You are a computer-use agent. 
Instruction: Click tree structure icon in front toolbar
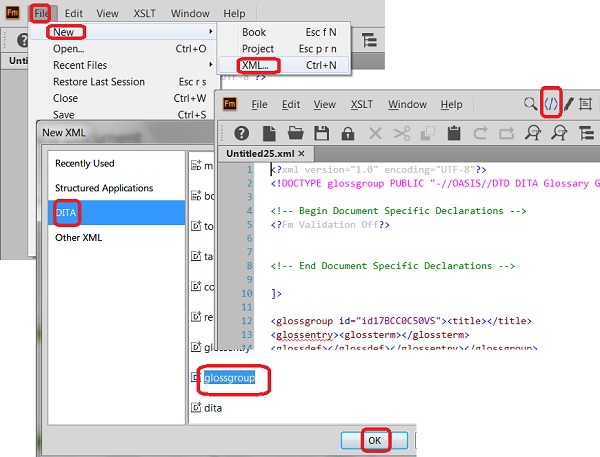click(x=586, y=133)
